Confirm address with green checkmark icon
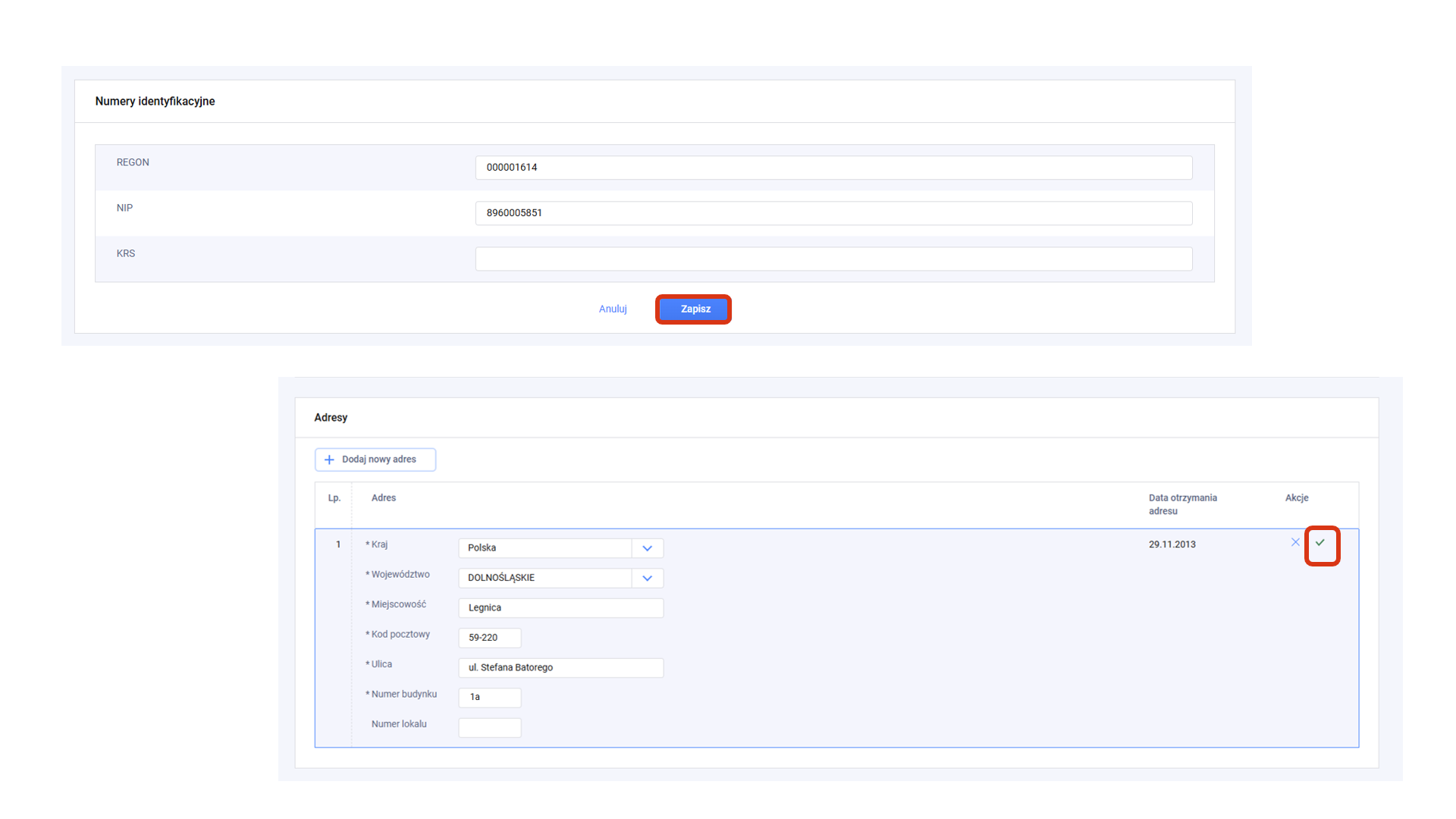The width and height of the screenshot is (1456, 819). 1320,543
